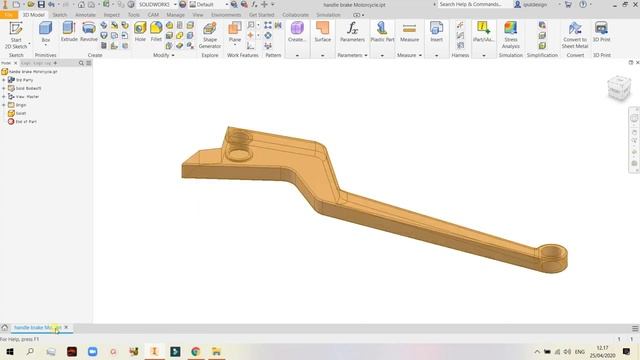Close the handle brake document tab
Viewport: 640px width, 360px height.
(66, 327)
